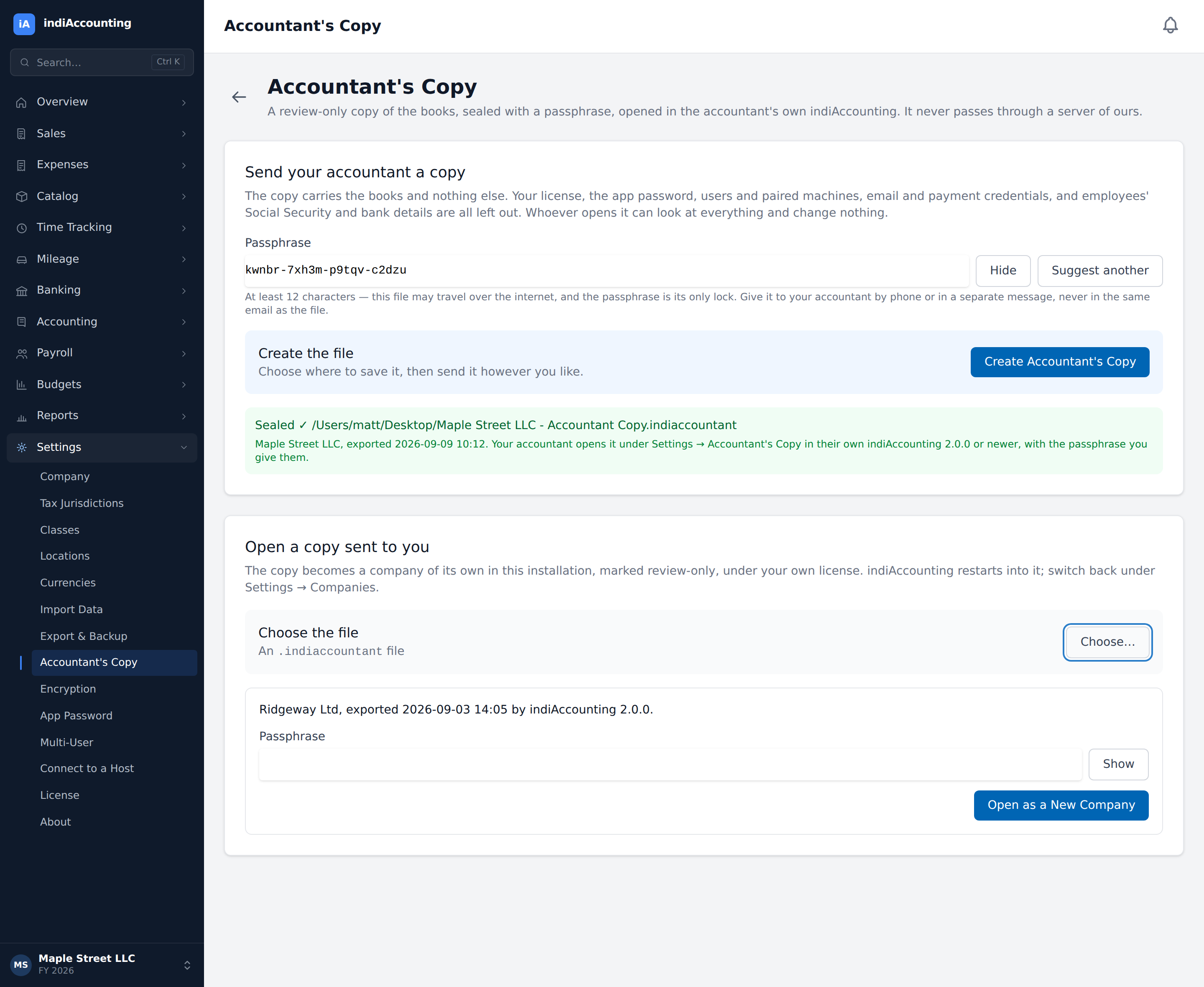The height and width of the screenshot is (987, 1204).
Task: Click the Time Tracking clock icon
Action: (x=22, y=228)
